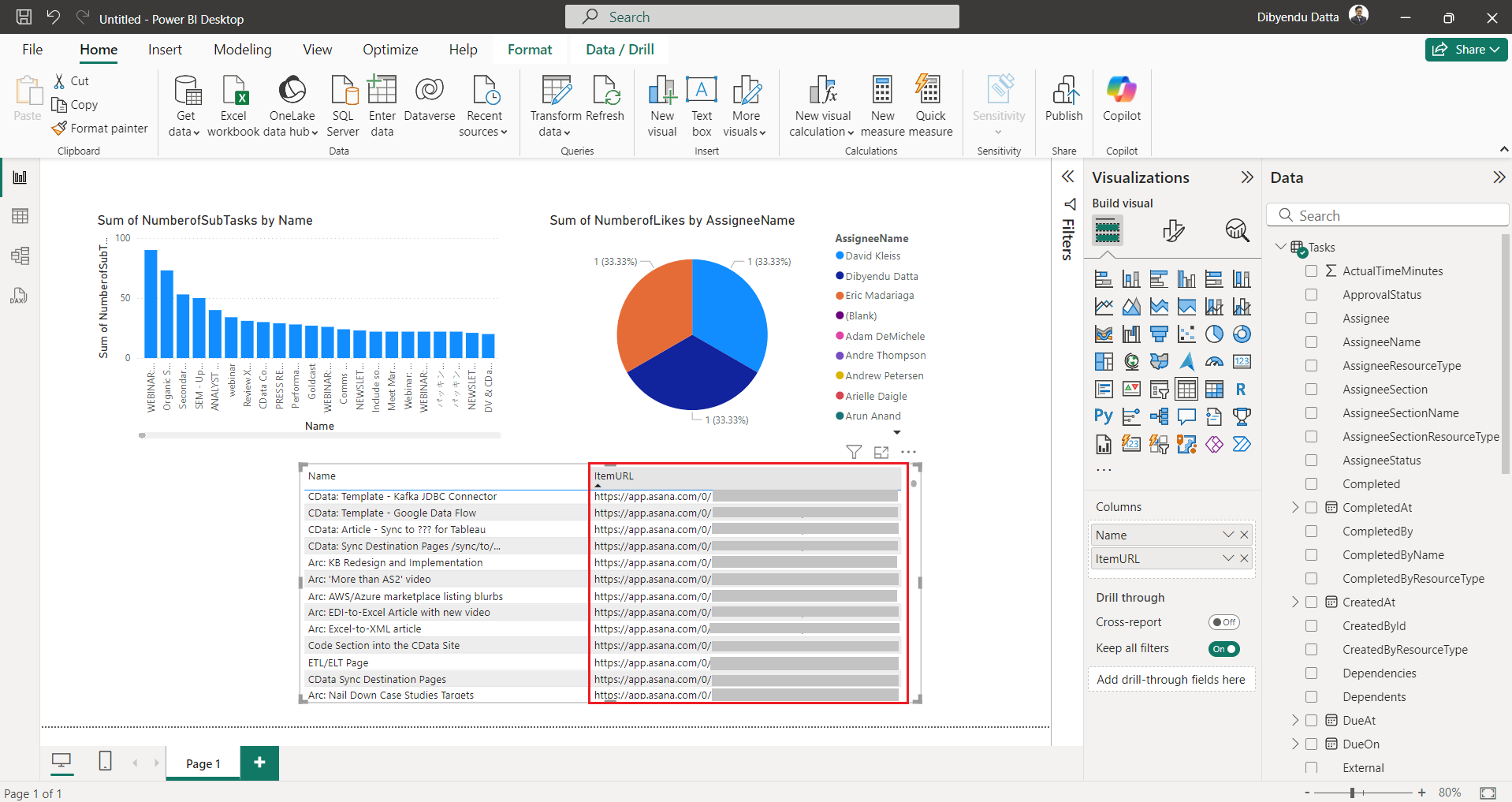Viewport: 1512px width, 802px height.
Task: Switch to the Data / Drill tab
Action: click(x=620, y=50)
